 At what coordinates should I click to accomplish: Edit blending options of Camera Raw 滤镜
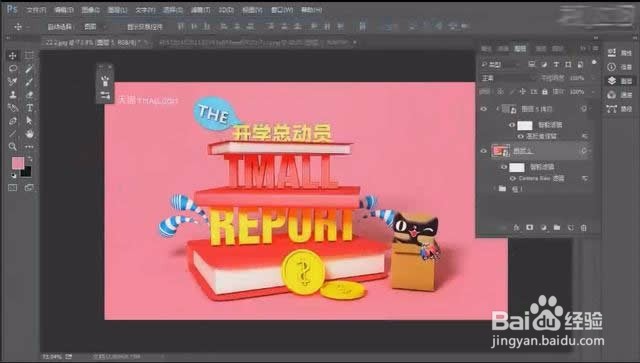tap(585, 178)
